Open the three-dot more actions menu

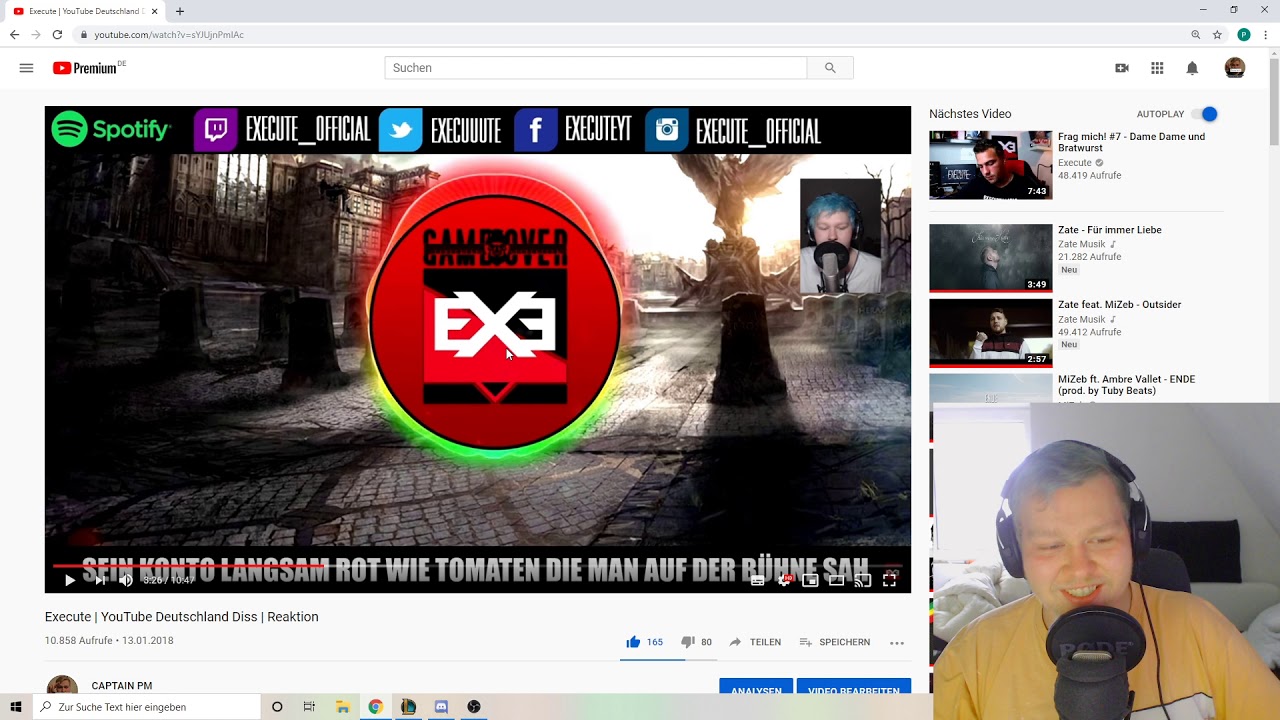897,643
